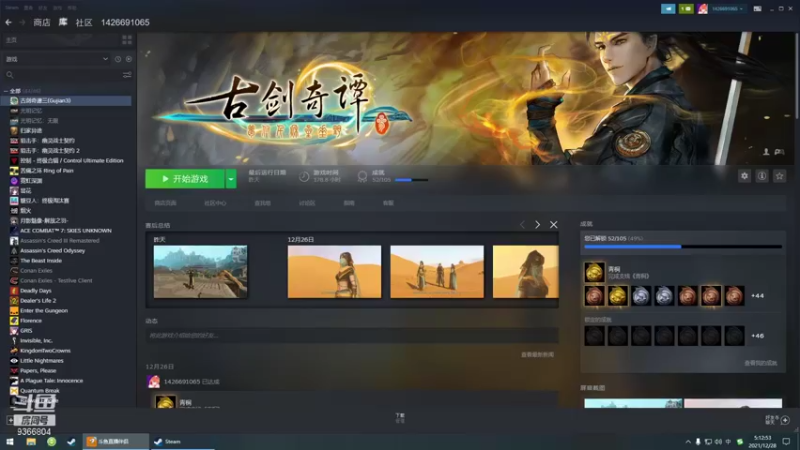
Task: Open the 库 library menu
Action: 63,22
